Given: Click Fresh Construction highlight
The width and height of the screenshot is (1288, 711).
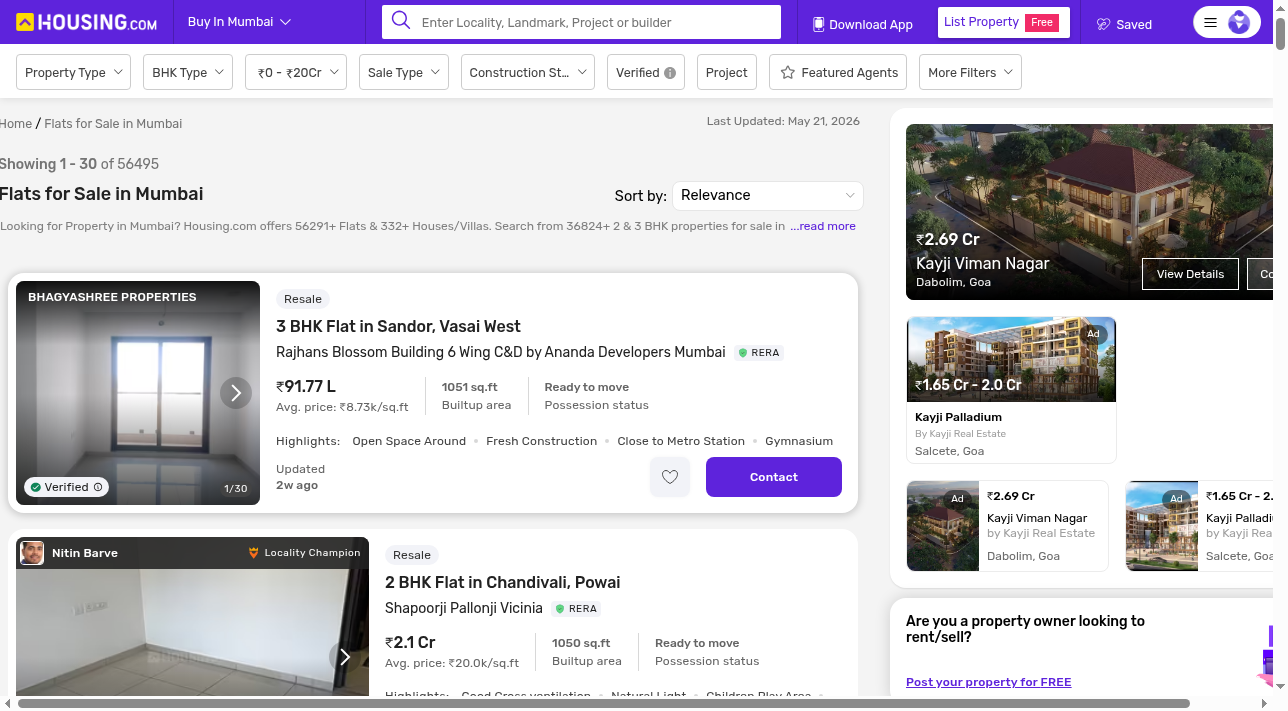Looking at the screenshot, I should coord(541,441).
